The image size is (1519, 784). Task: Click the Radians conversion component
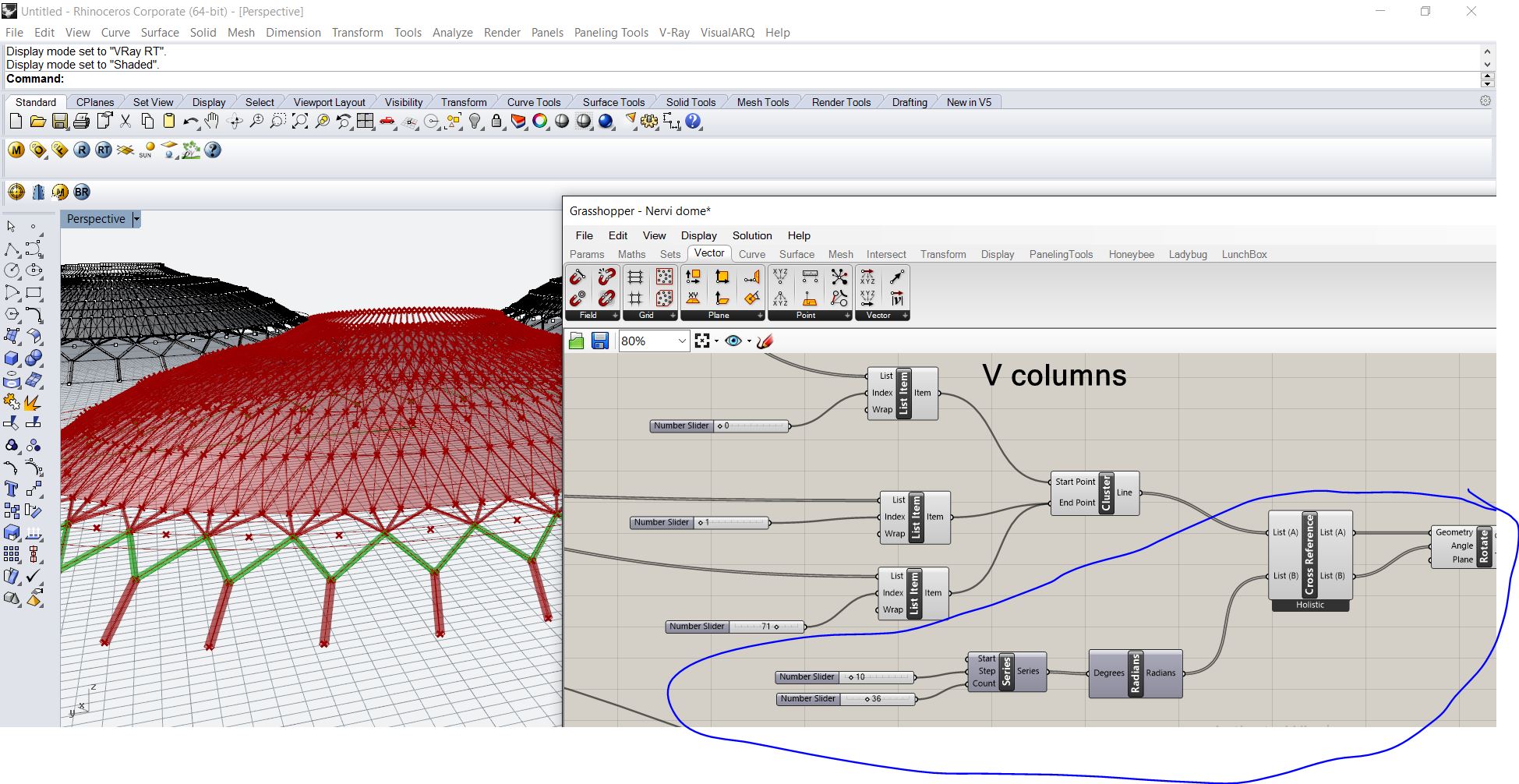(x=1136, y=673)
